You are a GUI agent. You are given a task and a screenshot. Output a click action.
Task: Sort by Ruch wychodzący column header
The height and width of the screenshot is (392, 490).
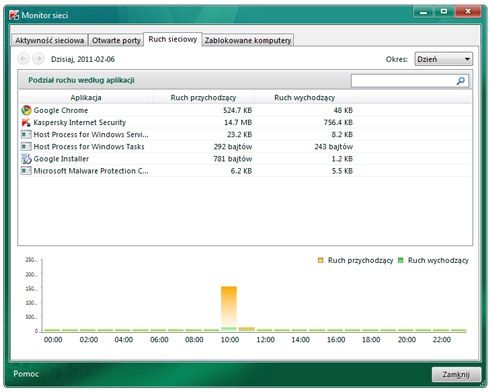pyautogui.click(x=304, y=98)
